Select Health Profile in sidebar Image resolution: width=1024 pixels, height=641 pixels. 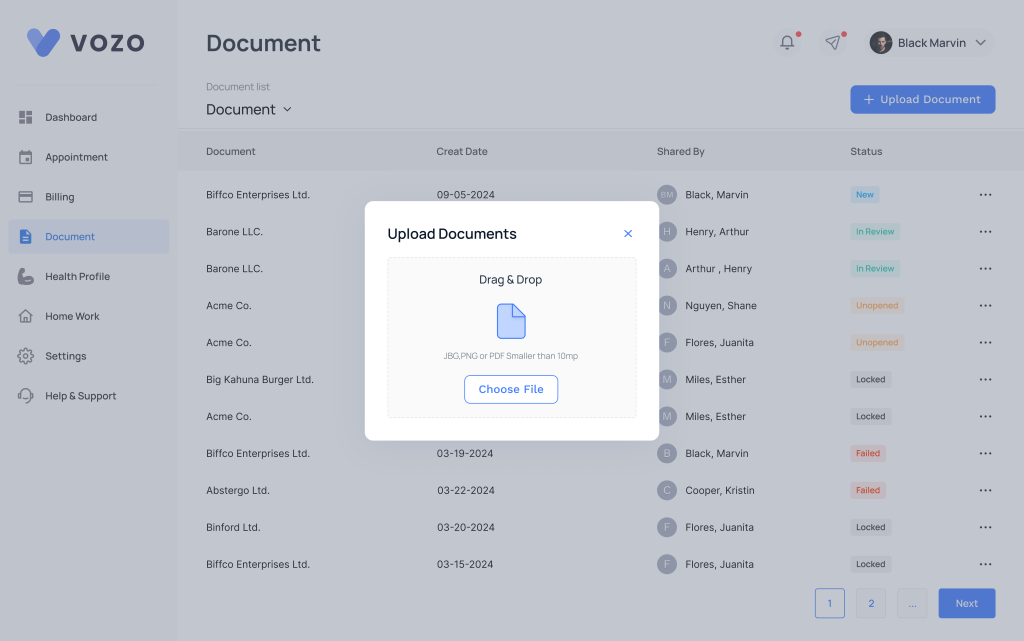[x=77, y=276]
